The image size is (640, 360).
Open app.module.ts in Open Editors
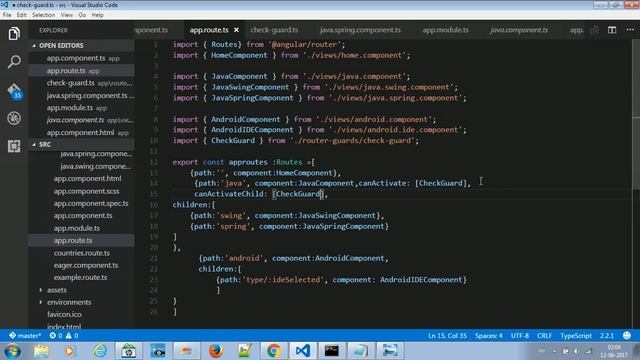point(82,108)
